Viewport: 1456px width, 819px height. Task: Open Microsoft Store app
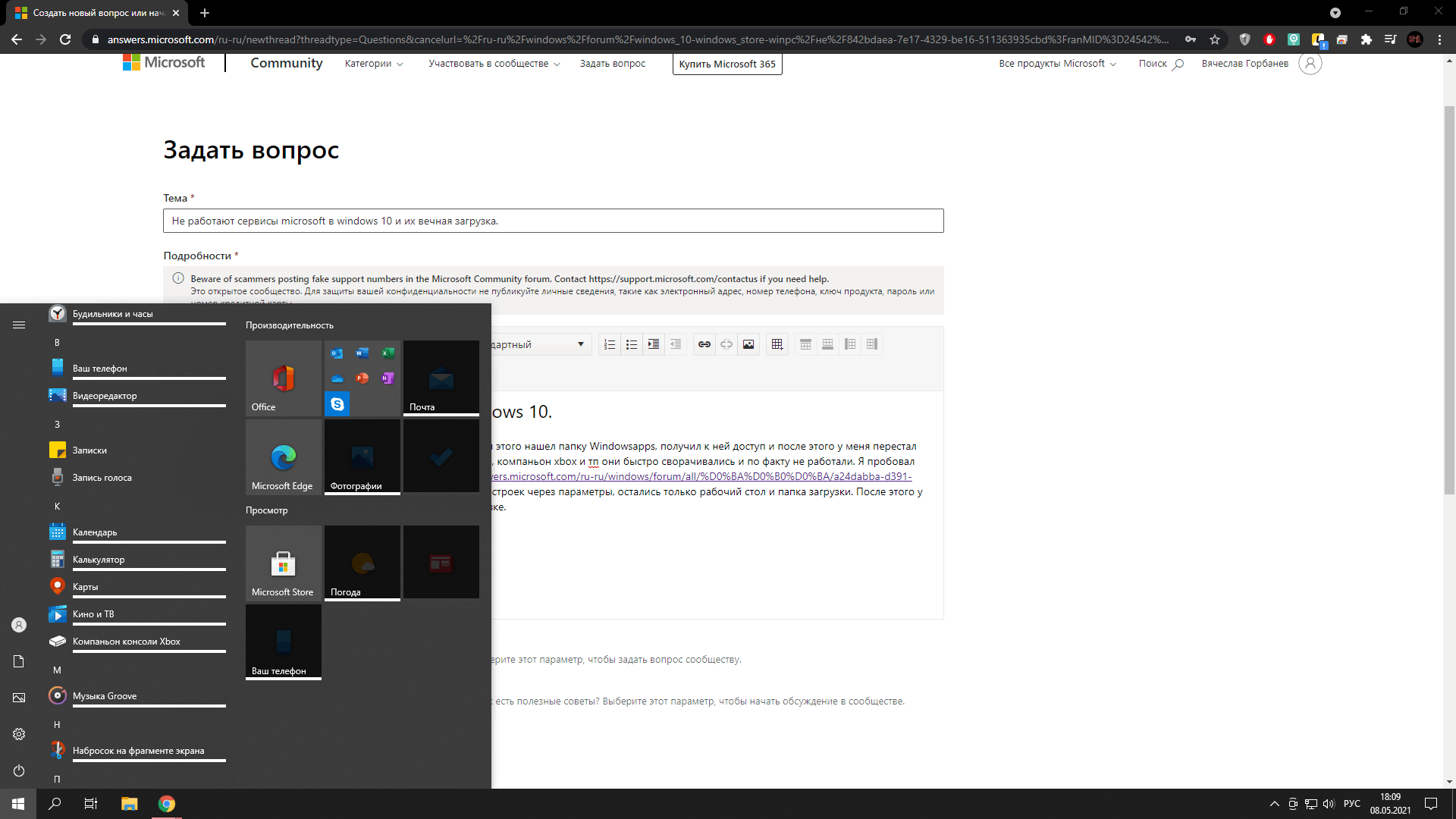[283, 561]
